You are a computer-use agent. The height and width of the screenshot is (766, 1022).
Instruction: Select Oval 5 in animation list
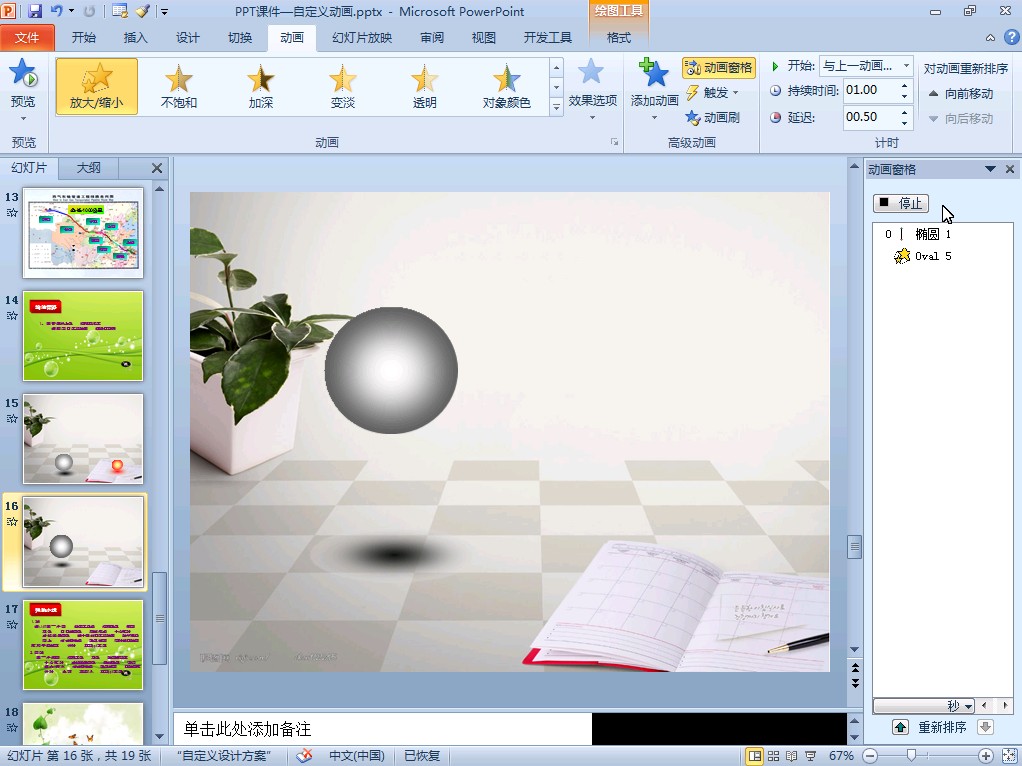point(932,256)
